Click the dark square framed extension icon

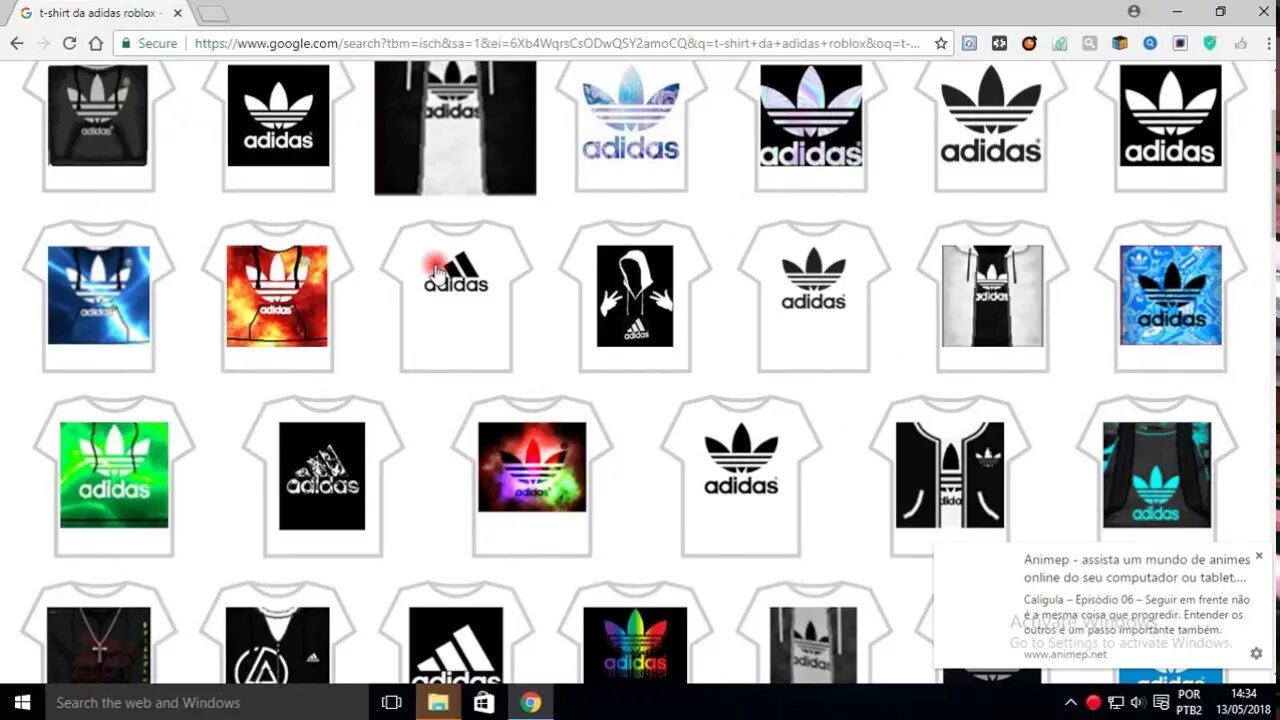tap(1180, 43)
